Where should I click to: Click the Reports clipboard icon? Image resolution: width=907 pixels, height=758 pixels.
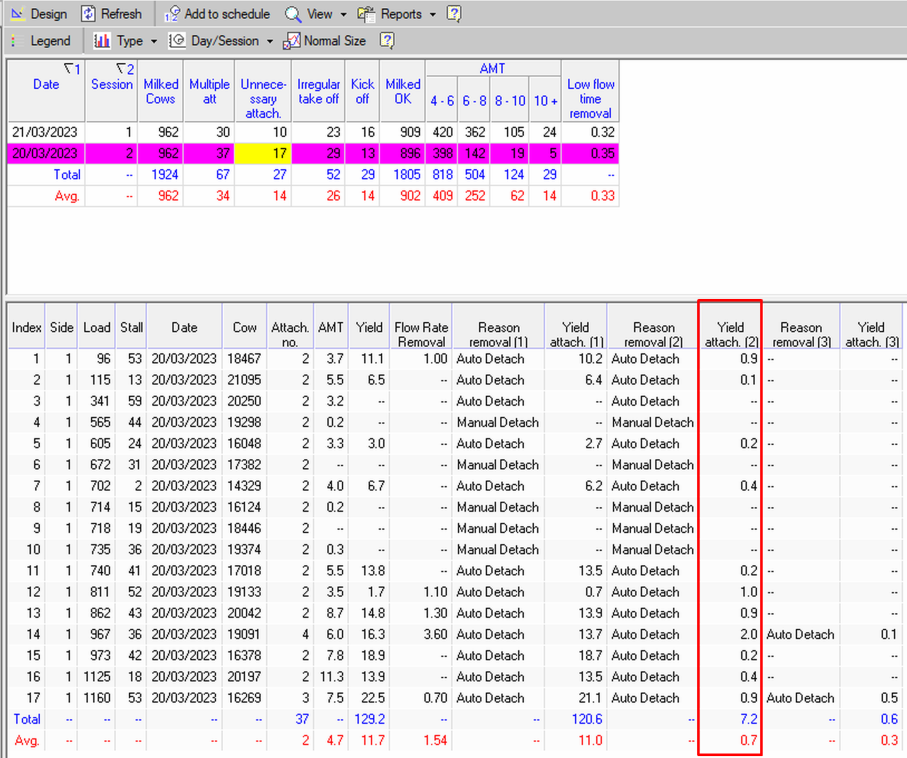pyautogui.click(x=366, y=14)
